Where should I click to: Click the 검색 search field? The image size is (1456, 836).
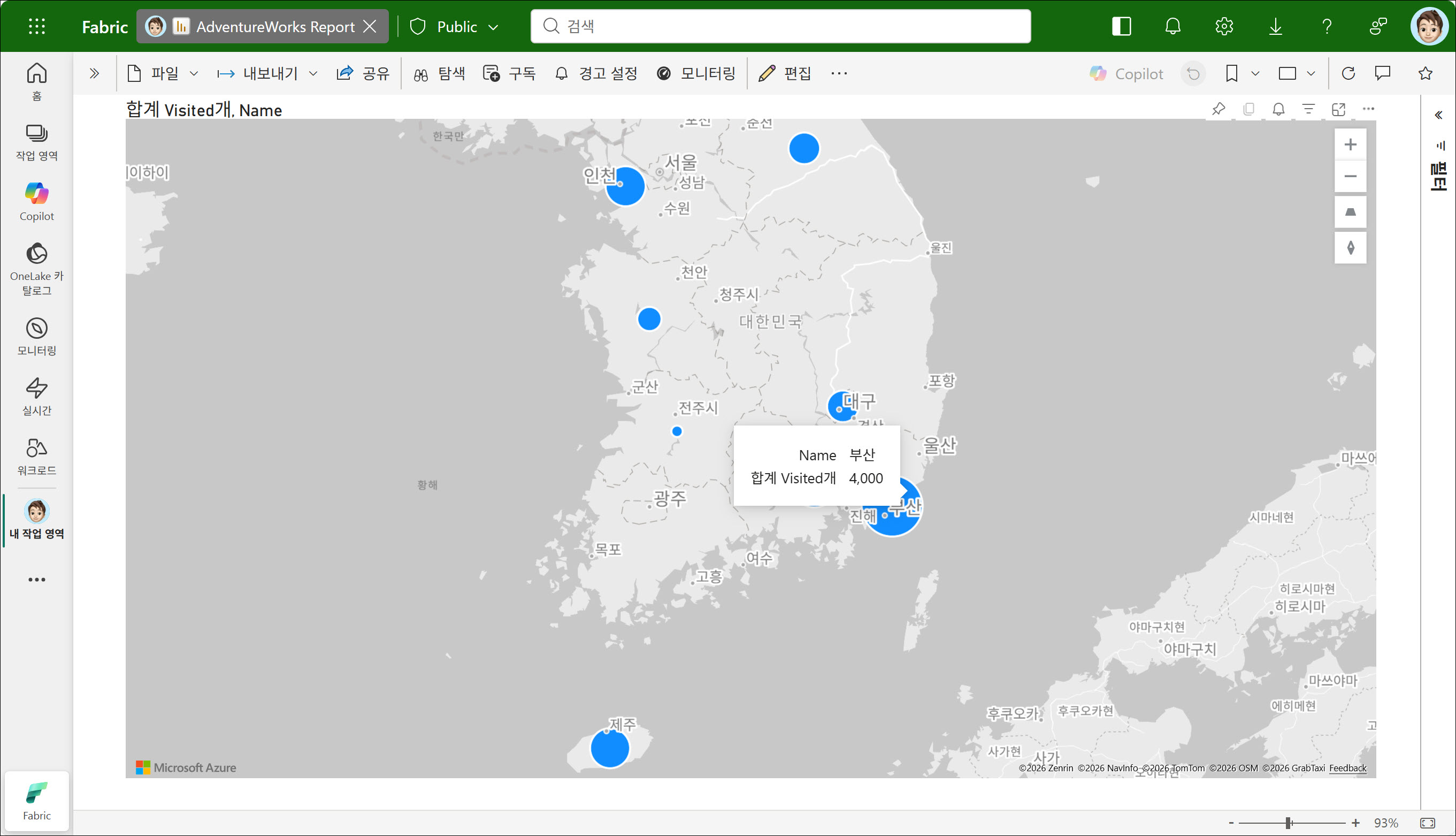pyautogui.click(x=780, y=26)
